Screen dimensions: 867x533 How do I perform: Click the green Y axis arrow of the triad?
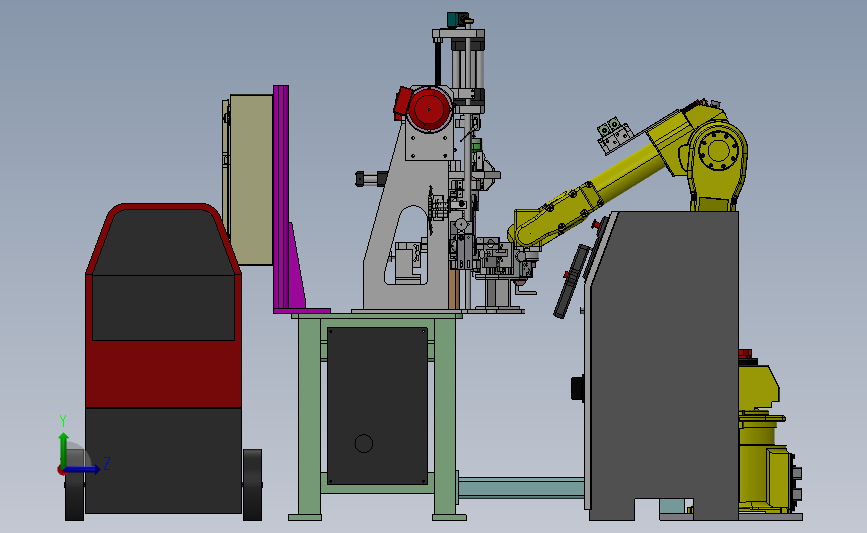64,451
